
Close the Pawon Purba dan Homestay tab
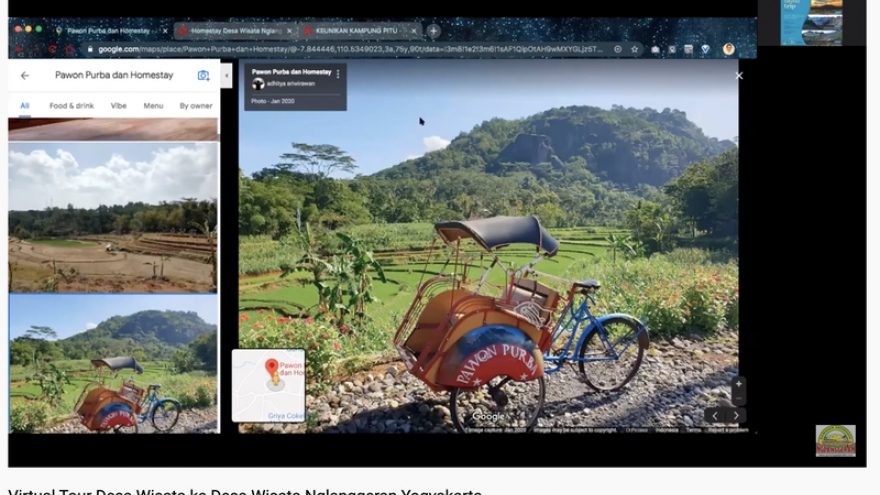click(x=165, y=31)
